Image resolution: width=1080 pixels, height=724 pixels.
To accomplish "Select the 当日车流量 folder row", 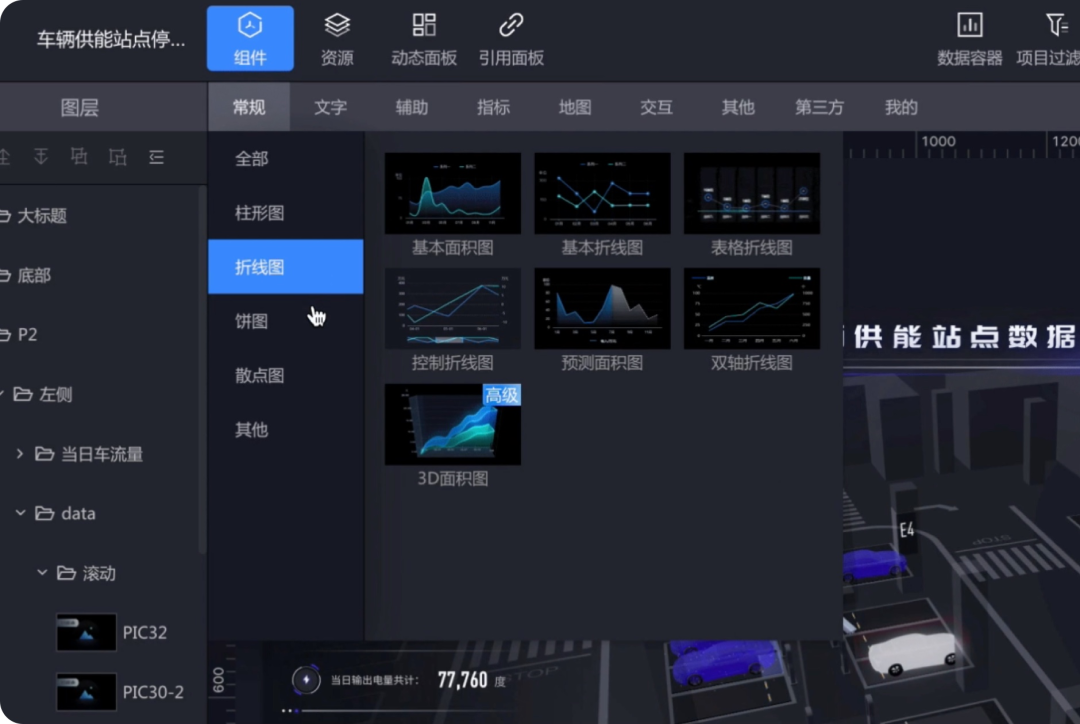I will click(x=101, y=454).
